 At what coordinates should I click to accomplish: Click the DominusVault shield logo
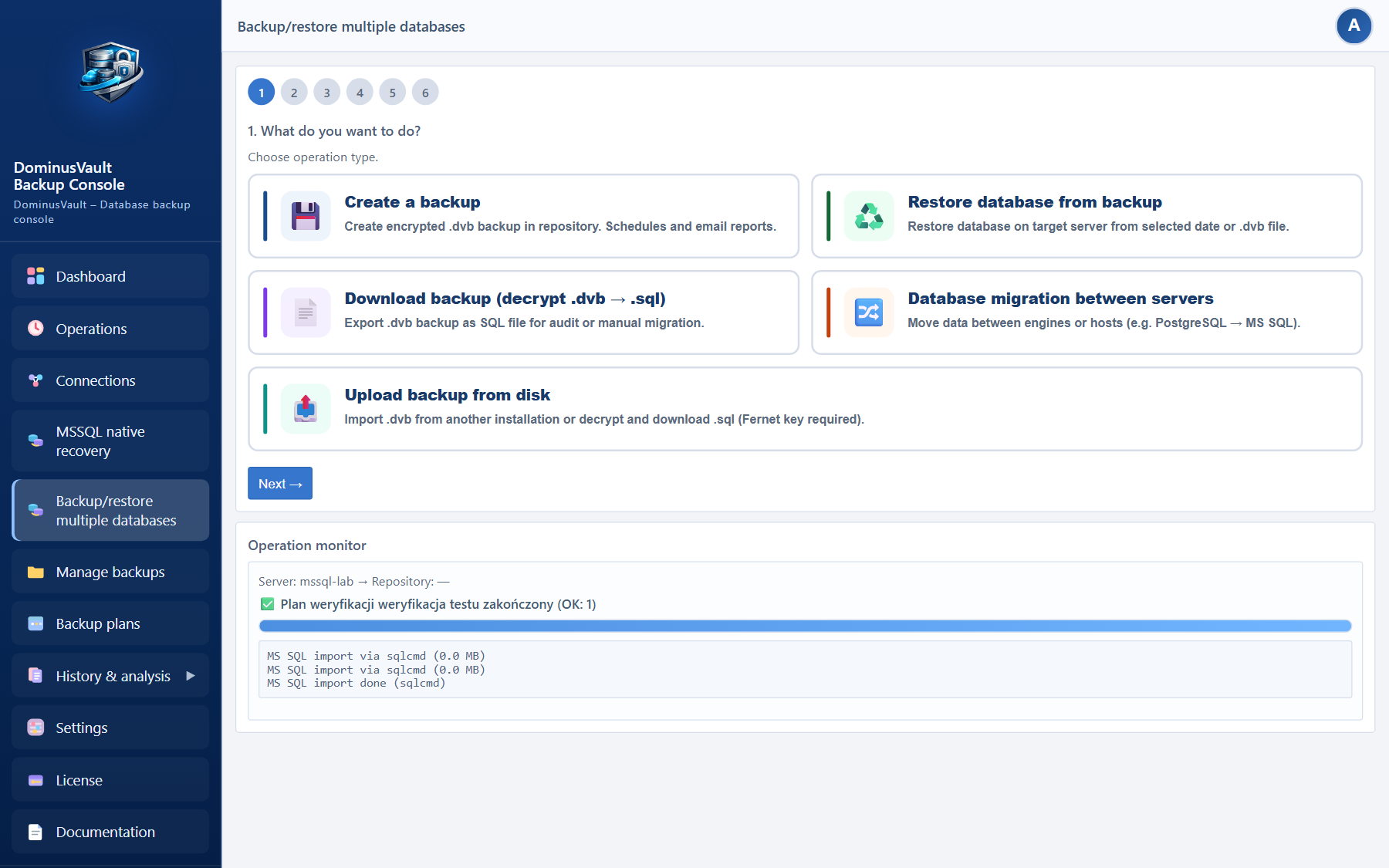pos(111,73)
